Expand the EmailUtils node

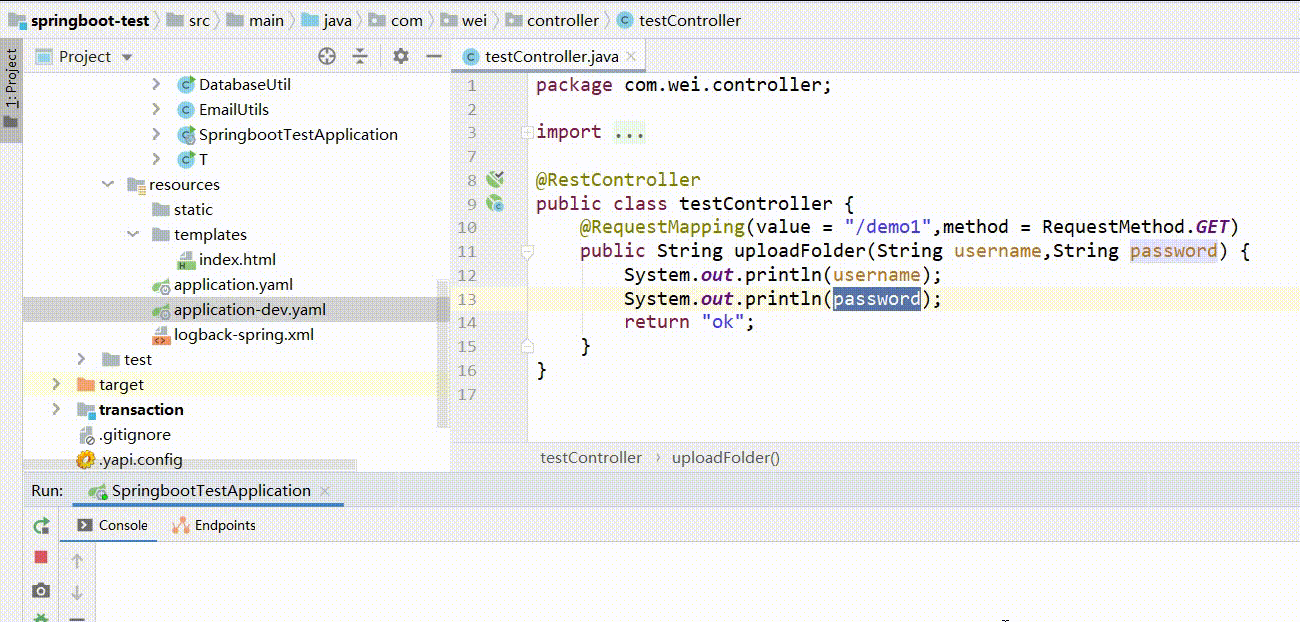[156, 109]
